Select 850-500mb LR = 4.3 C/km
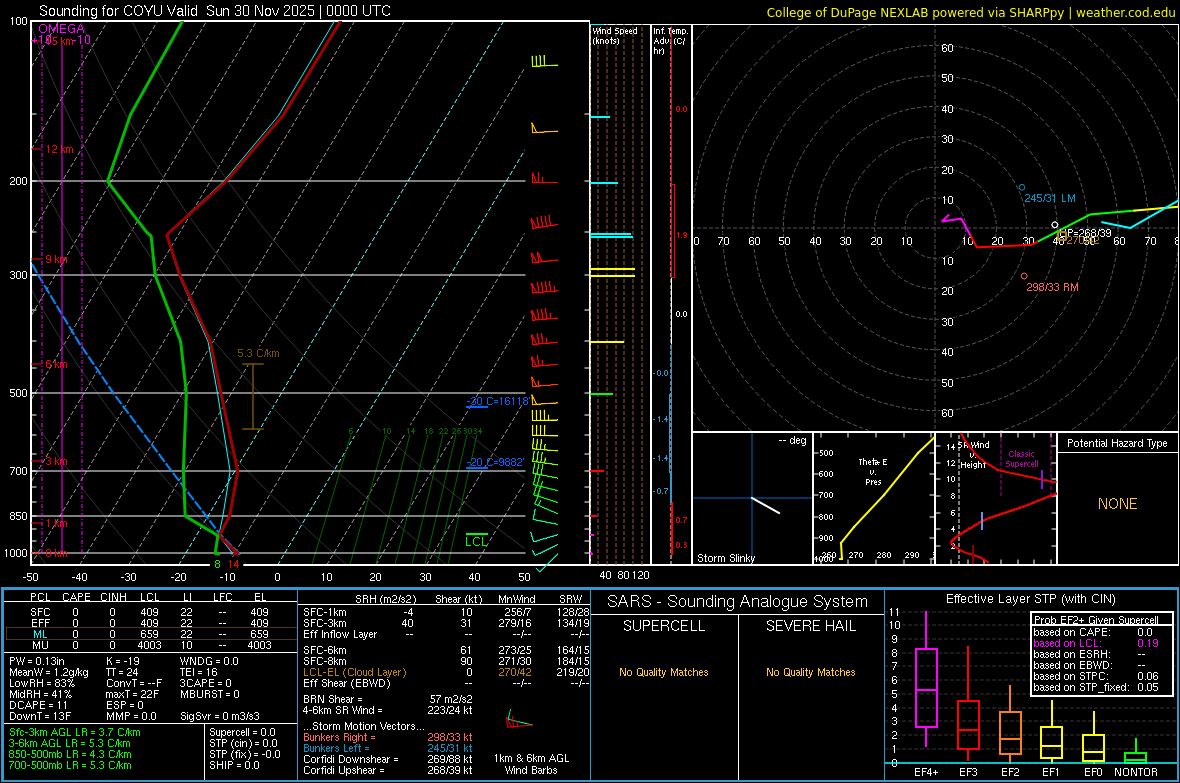 70,754
